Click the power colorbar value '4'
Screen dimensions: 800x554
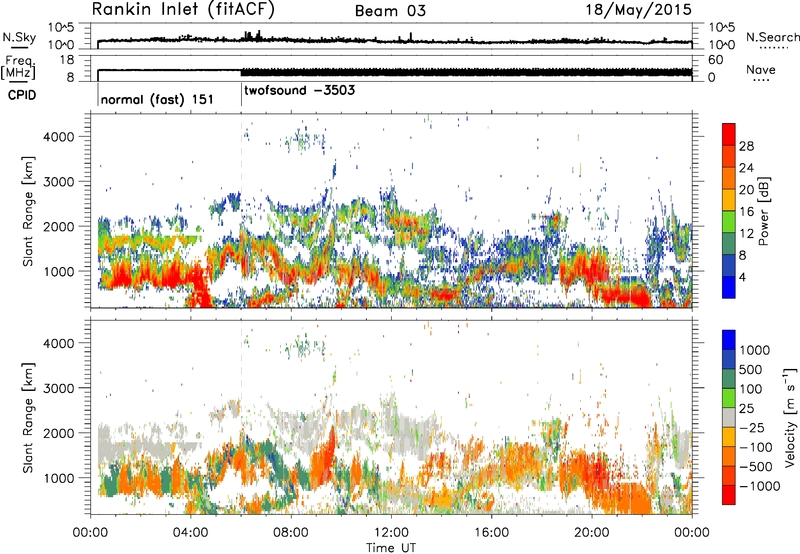[742, 277]
